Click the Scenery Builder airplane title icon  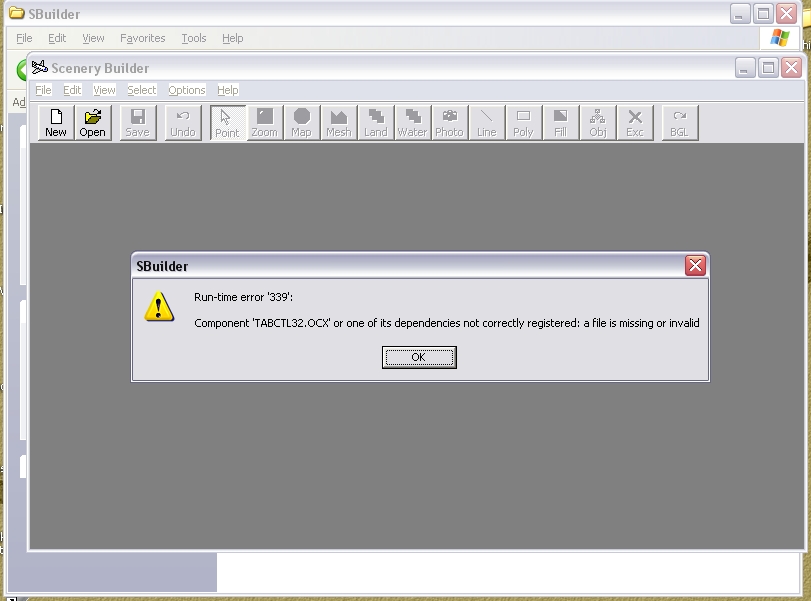(39, 68)
